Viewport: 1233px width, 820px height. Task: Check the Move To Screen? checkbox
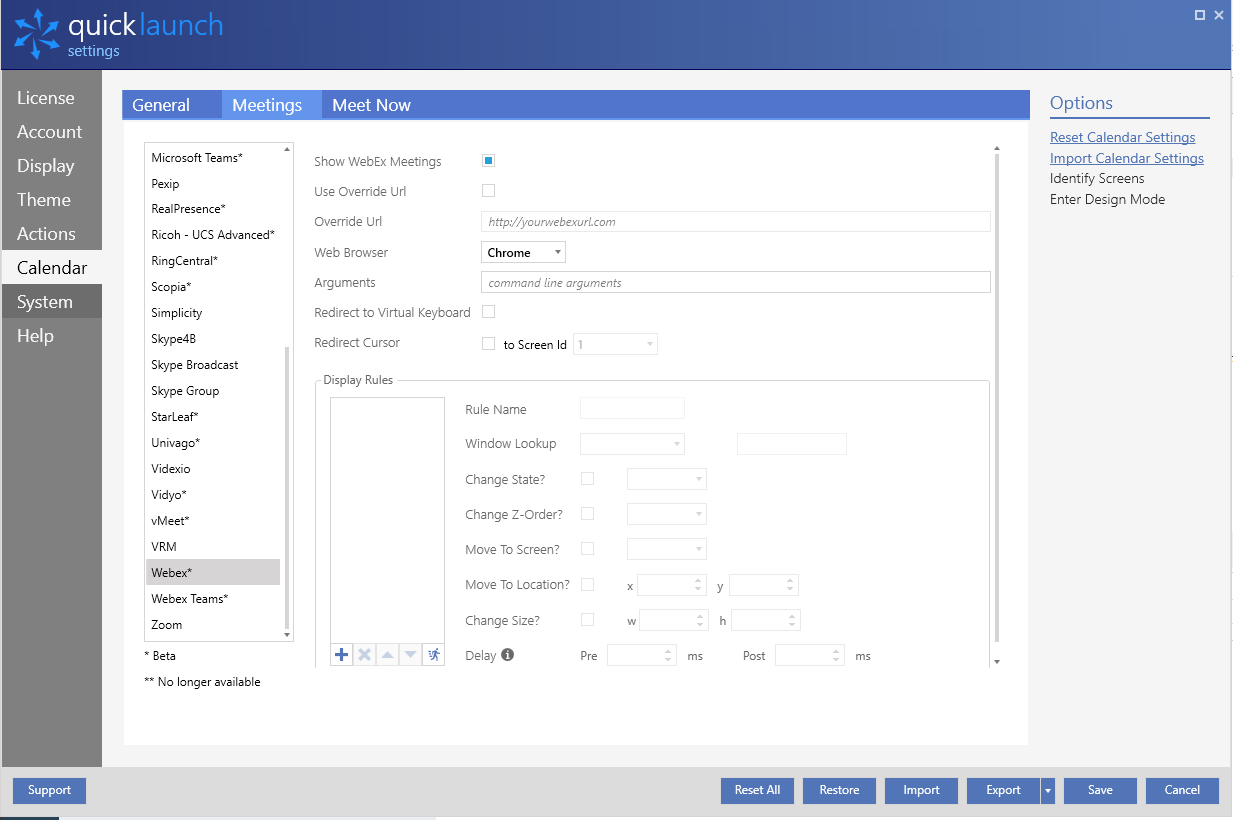(587, 549)
